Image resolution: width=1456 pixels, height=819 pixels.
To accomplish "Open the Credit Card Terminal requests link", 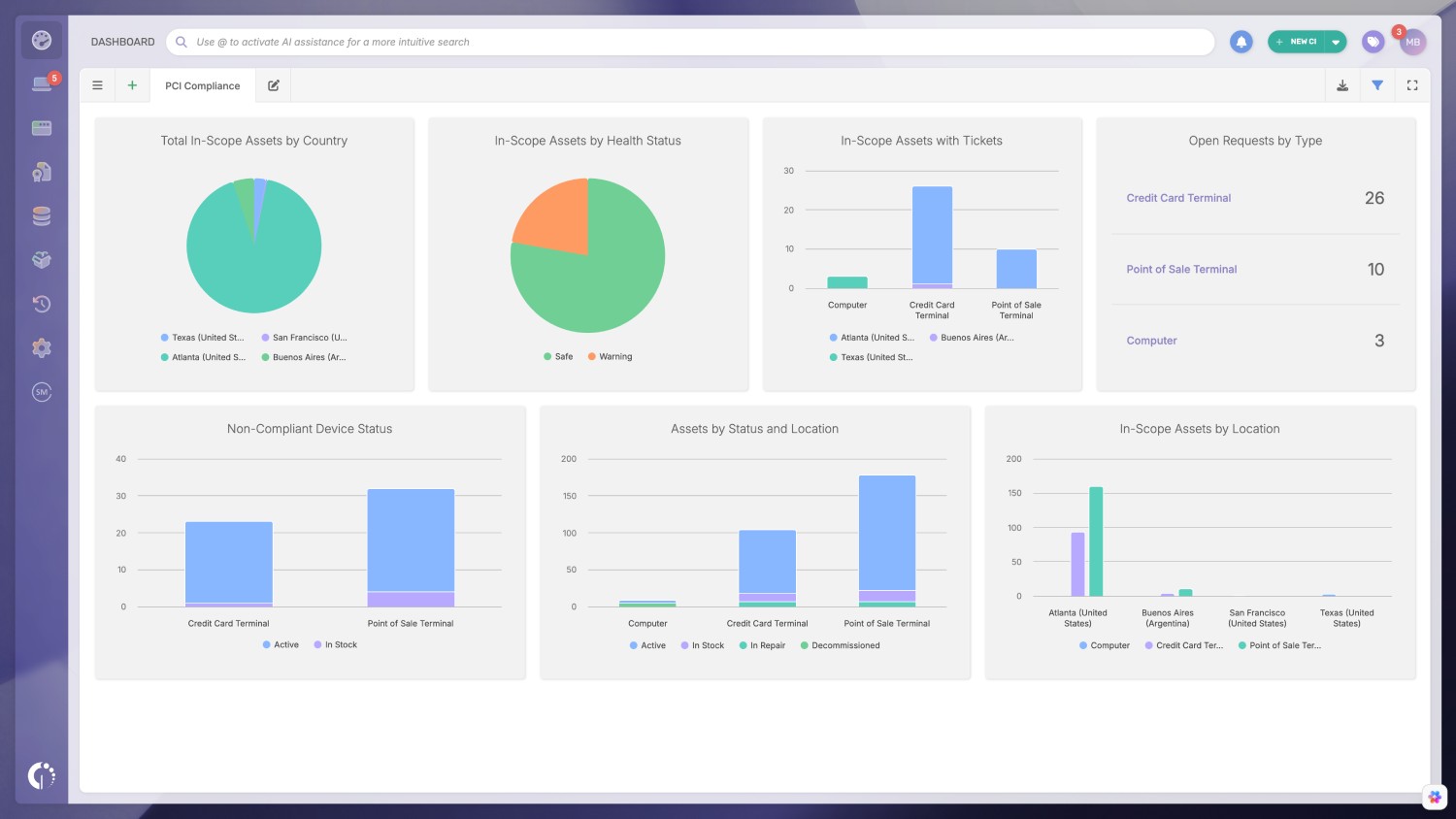I will coord(1178,198).
